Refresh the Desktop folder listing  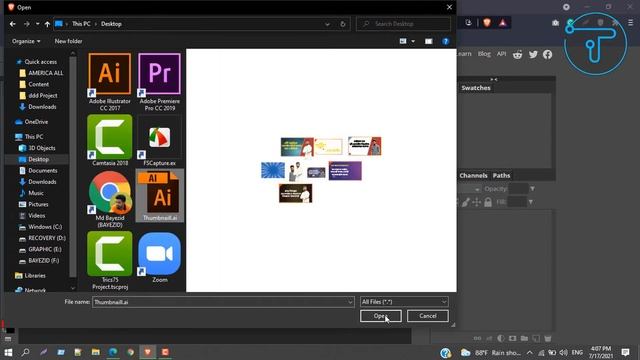click(343, 24)
